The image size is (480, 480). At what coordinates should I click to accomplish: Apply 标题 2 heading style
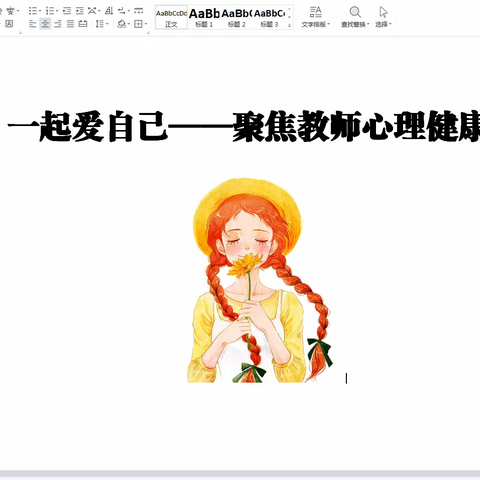tap(237, 17)
